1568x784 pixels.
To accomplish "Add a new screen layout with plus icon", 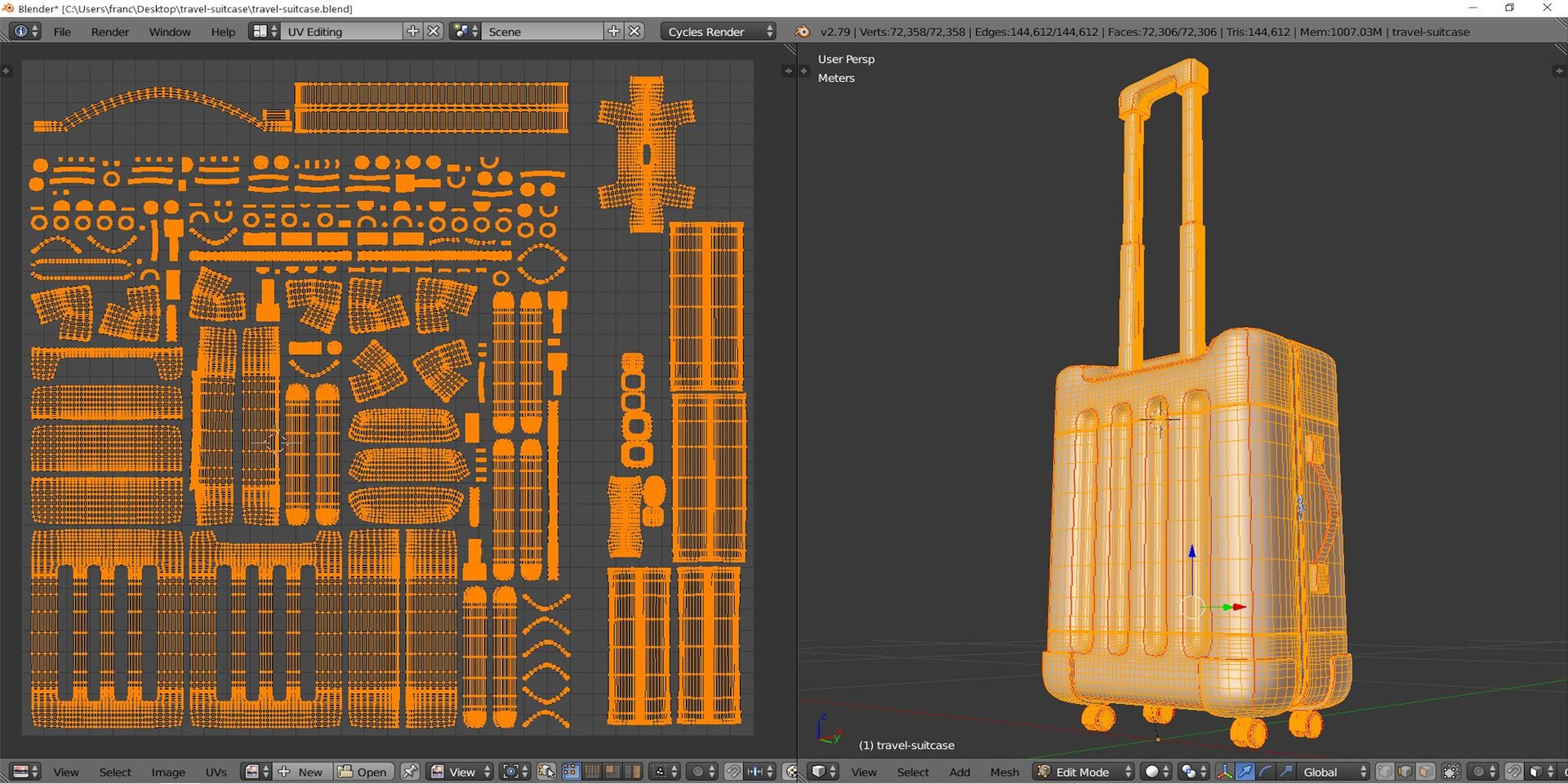I will 413,31.
